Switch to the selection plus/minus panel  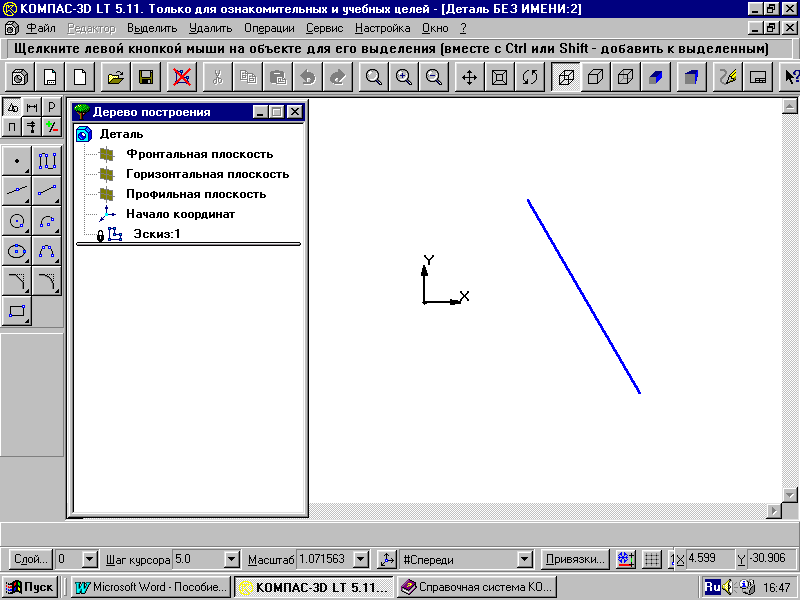(52, 127)
